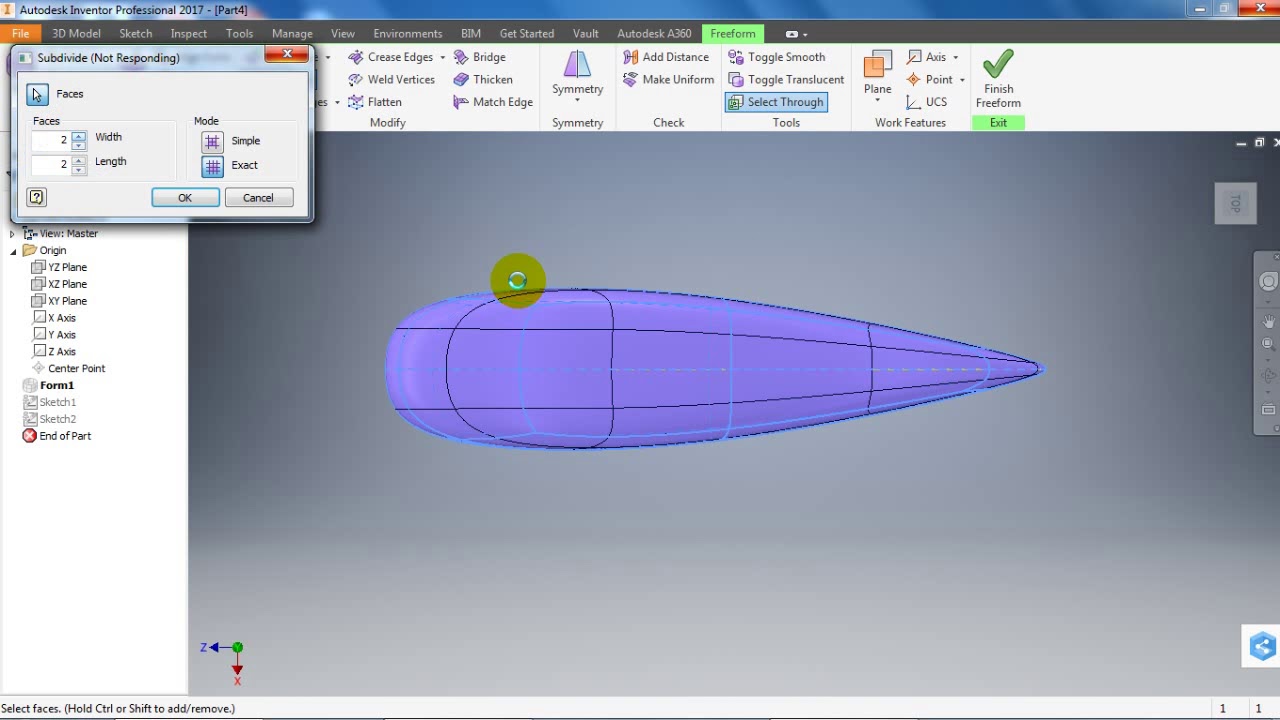The image size is (1280, 720).
Task: Click the Thicken tool
Action: (483, 80)
